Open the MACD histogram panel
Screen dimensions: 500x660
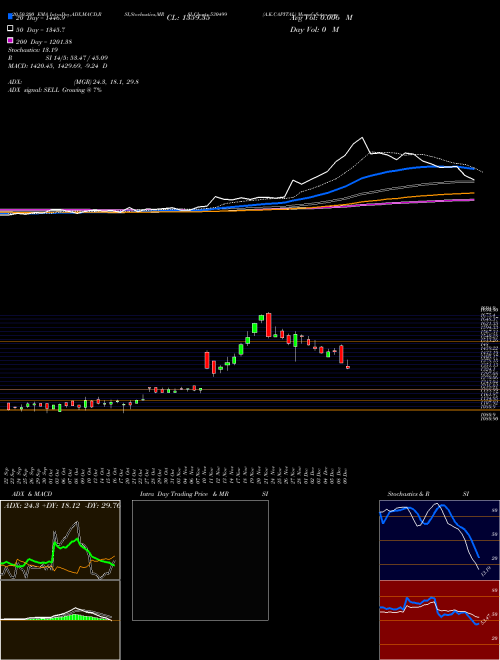click(60, 620)
